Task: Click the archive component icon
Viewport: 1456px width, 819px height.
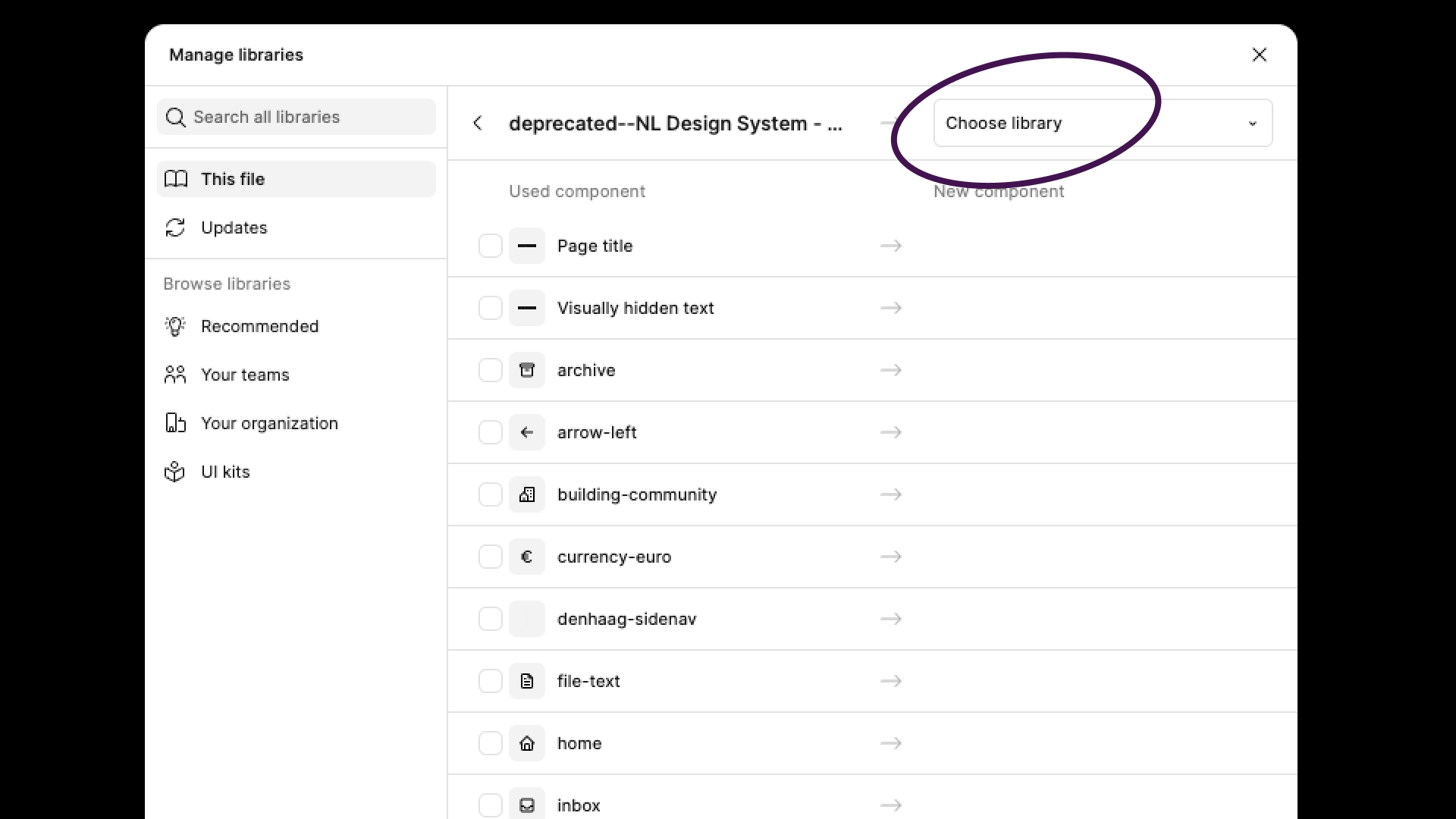Action: [x=526, y=370]
